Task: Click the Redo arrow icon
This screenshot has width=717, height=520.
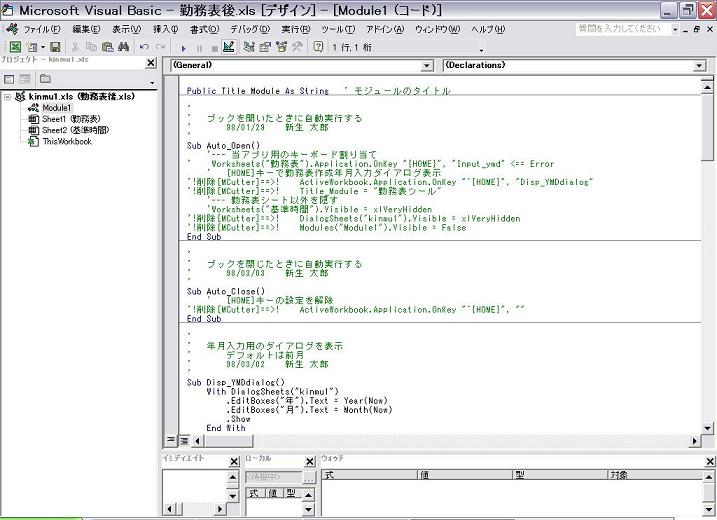Action: 161,47
